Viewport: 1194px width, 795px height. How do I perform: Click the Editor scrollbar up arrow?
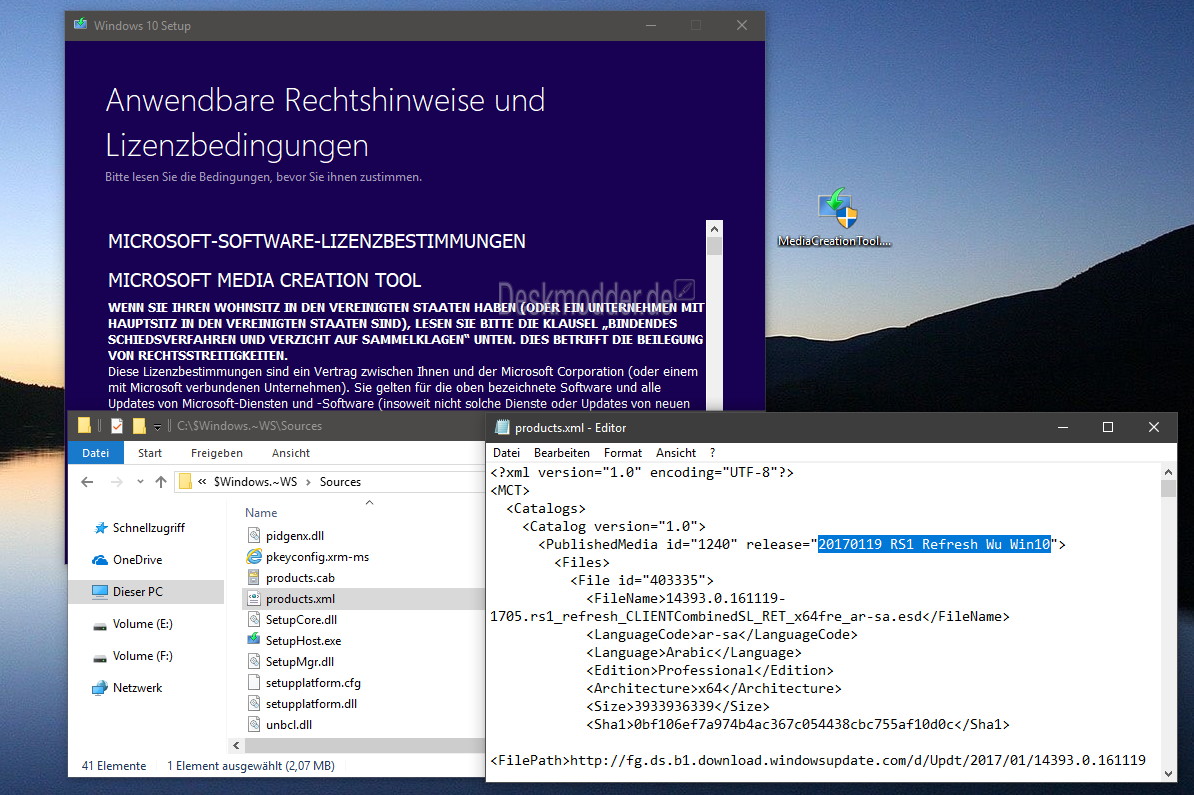[x=1169, y=472]
